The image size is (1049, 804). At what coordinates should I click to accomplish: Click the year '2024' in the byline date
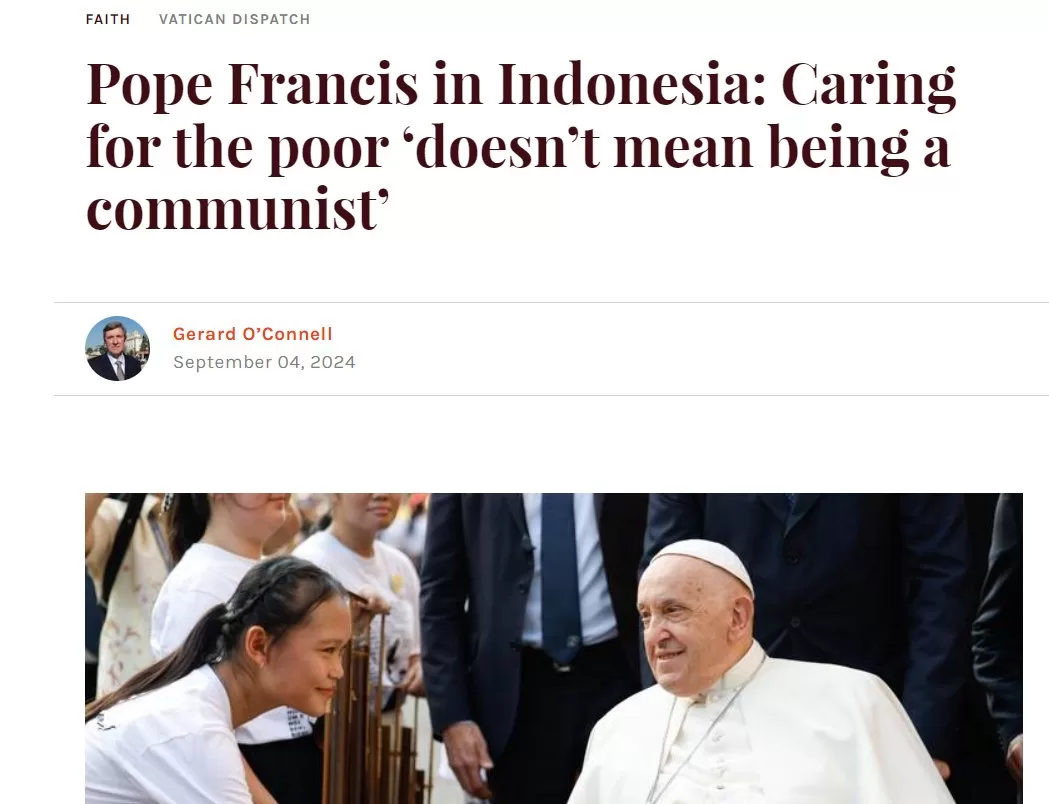point(332,362)
